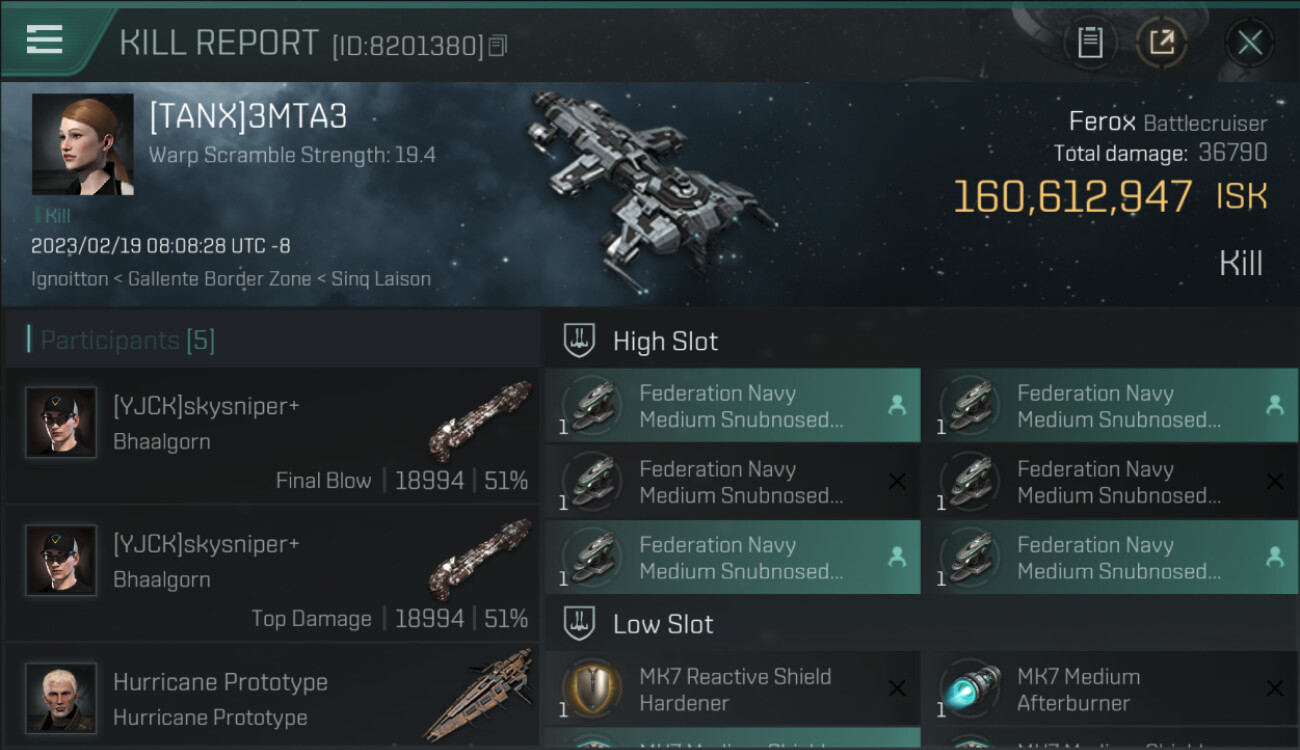Select the MK7 Medium Afterburner icon

967,689
